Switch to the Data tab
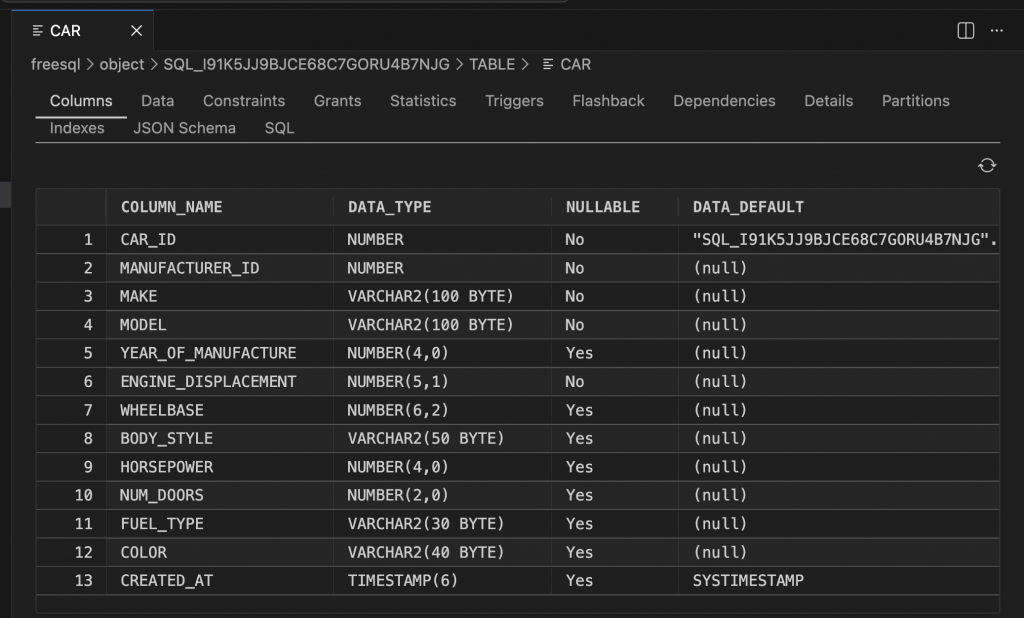Image resolution: width=1024 pixels, height=618 pixels. [x=156, y=101]
